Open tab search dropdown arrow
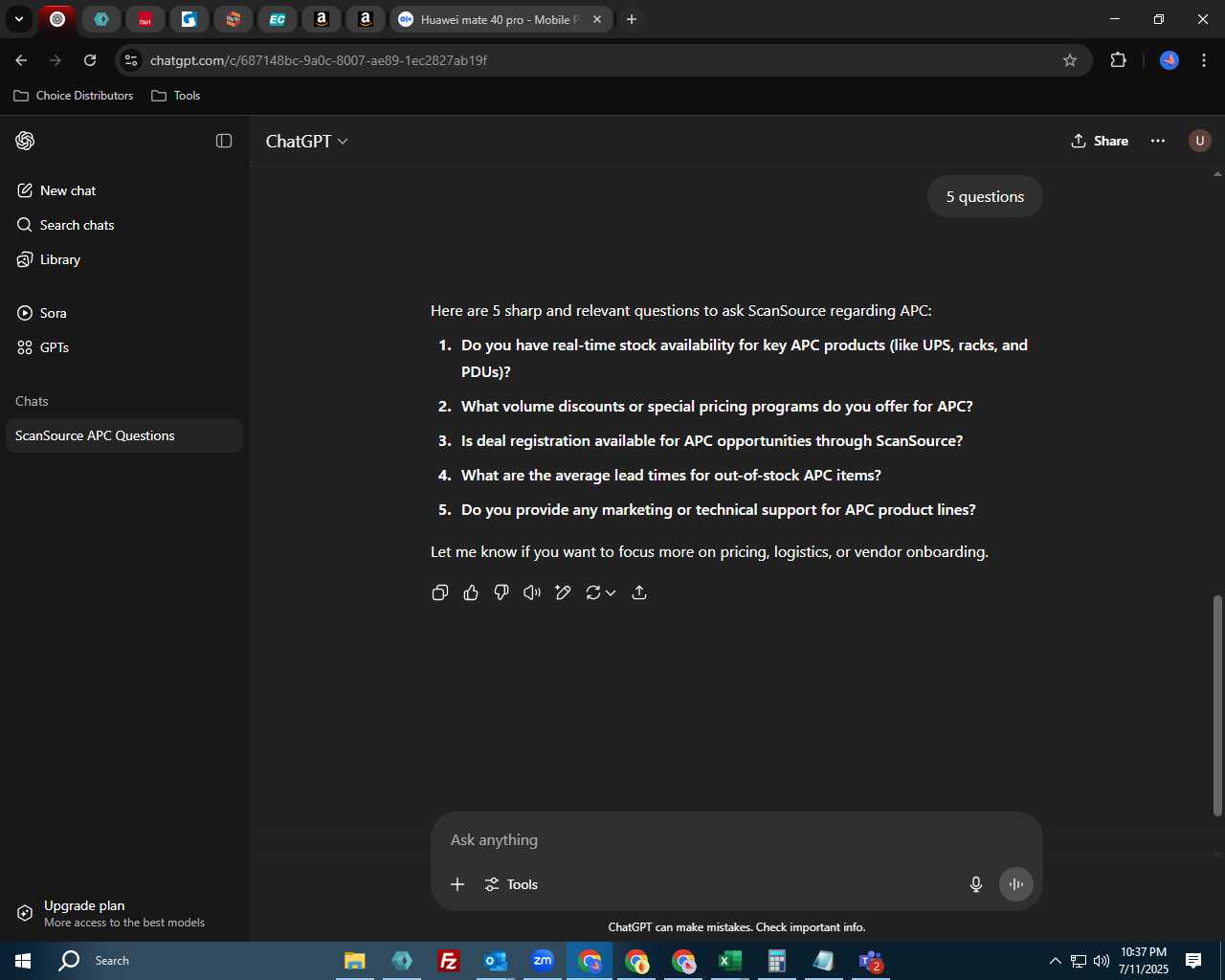 [18, 19]
